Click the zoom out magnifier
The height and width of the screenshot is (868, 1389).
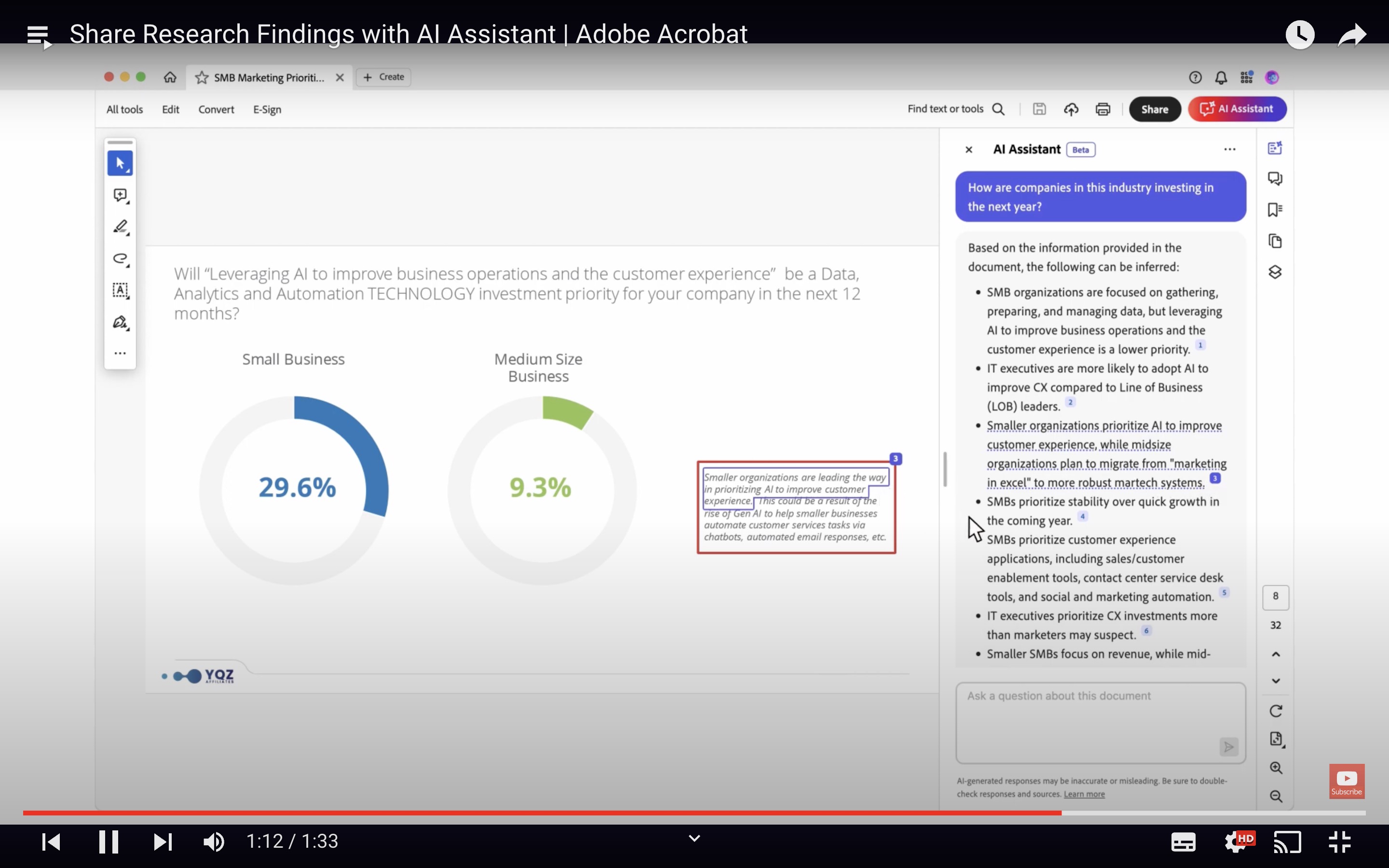coord(1275,797)
